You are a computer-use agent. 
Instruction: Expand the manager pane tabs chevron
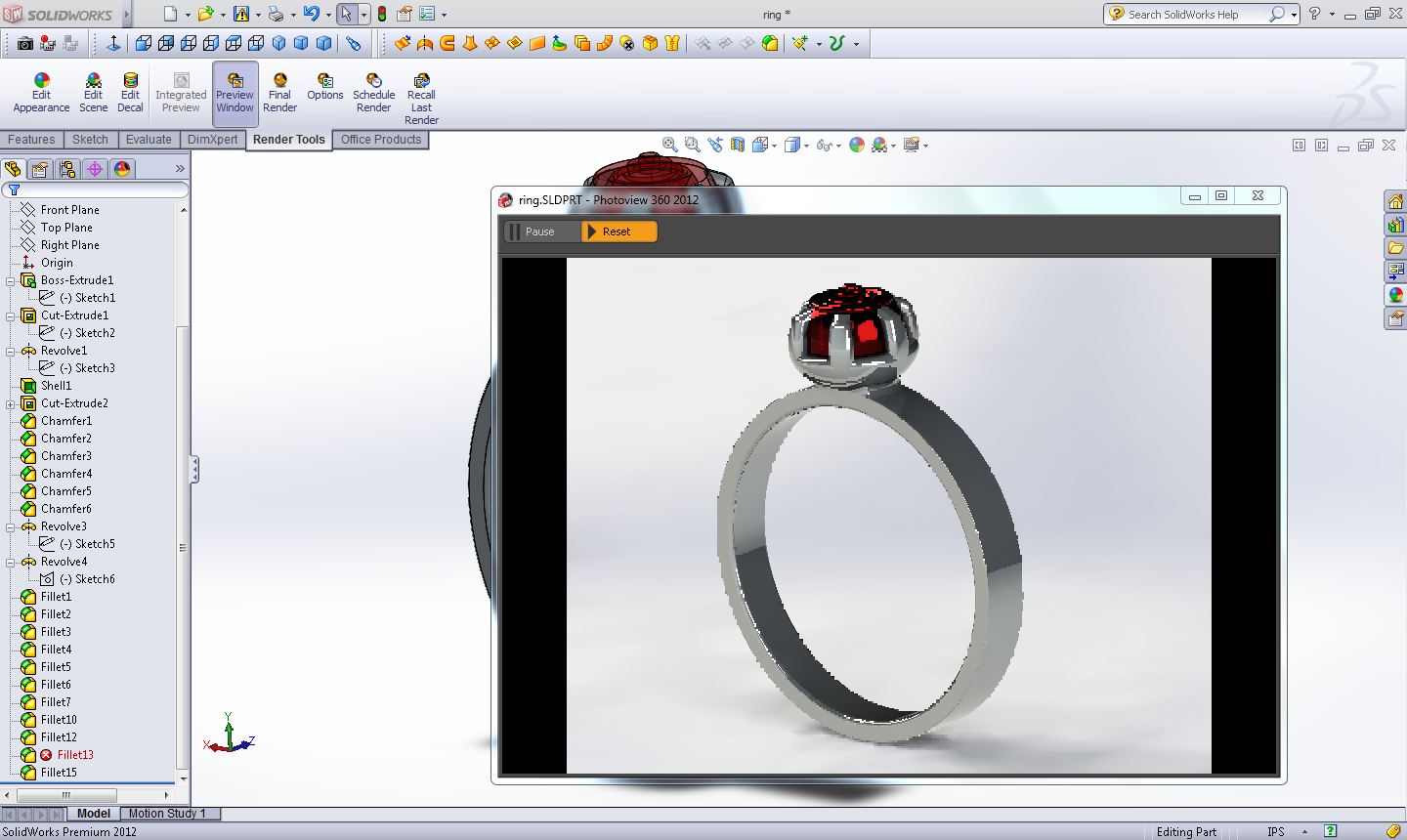pos(180,169)
